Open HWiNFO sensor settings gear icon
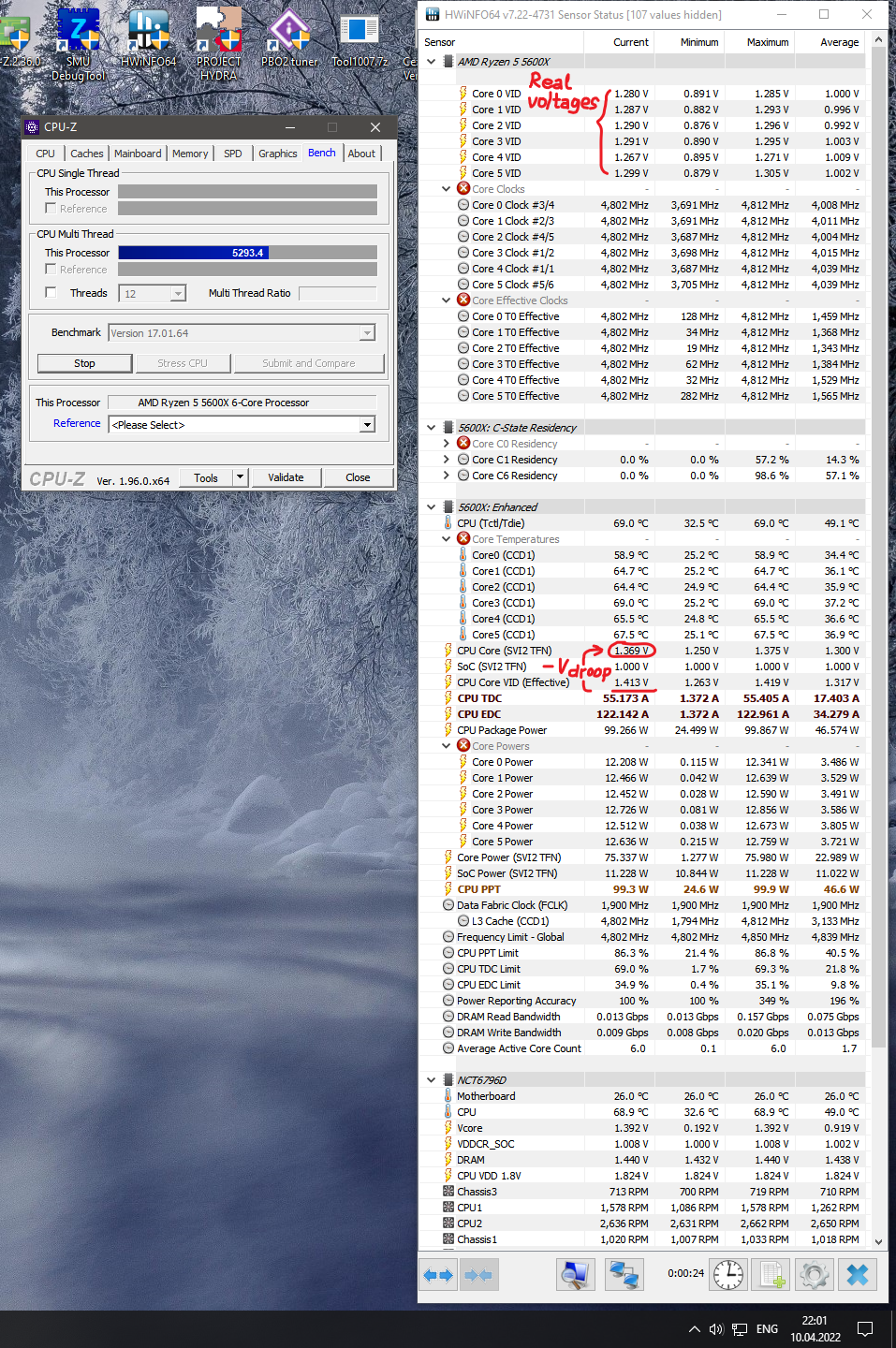 (x=815, y=1275)
